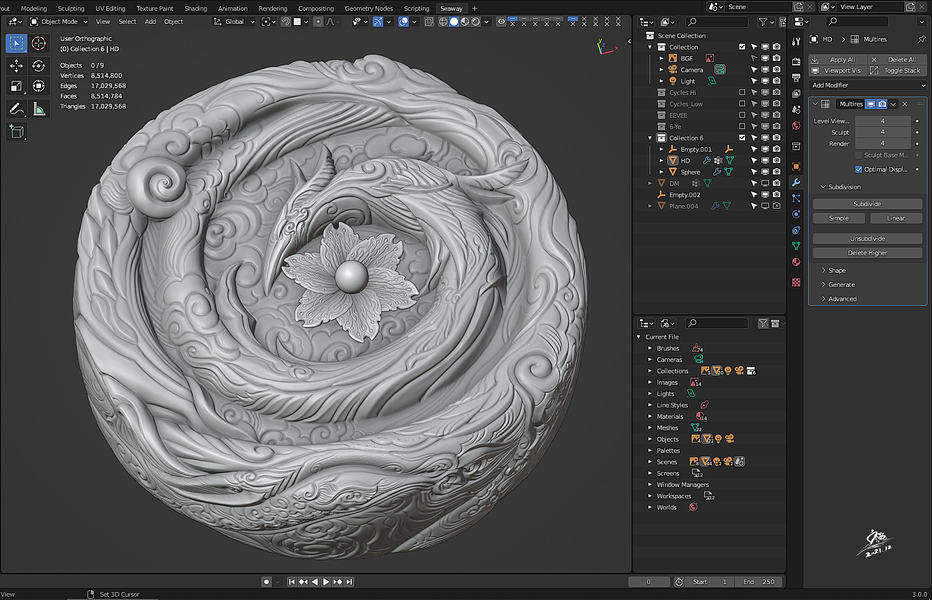
Task: Enable the Cycles Hi collection checkbox
Action: coord(742,92)
